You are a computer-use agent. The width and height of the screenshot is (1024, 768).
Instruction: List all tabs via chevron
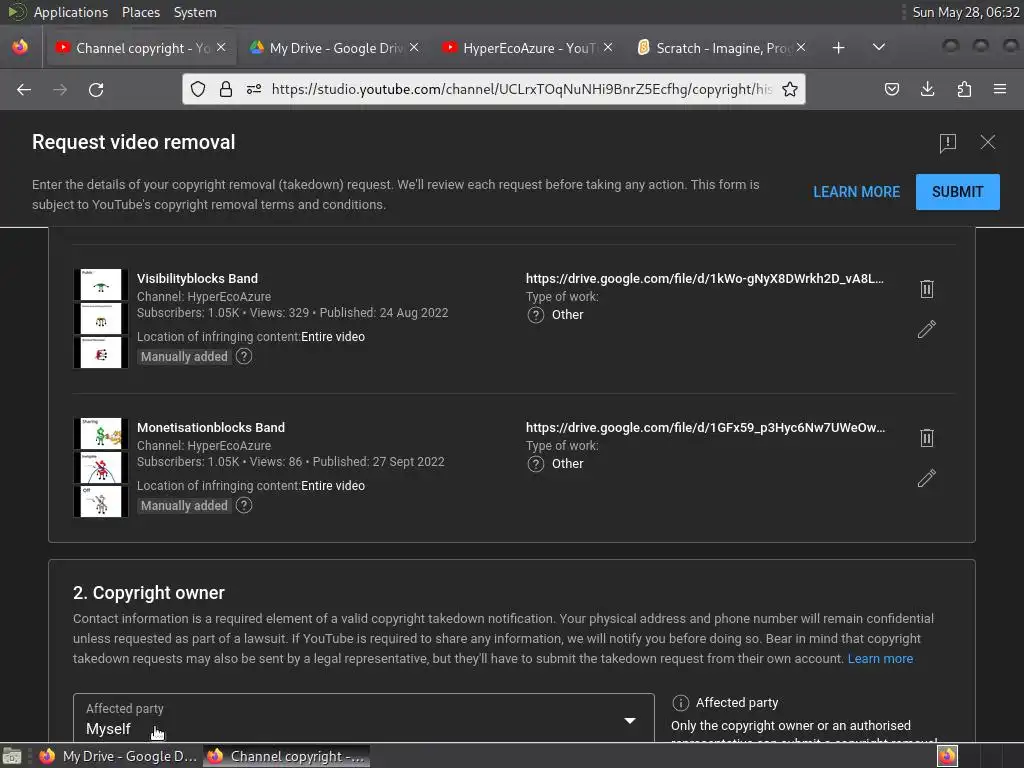(879, 47)
